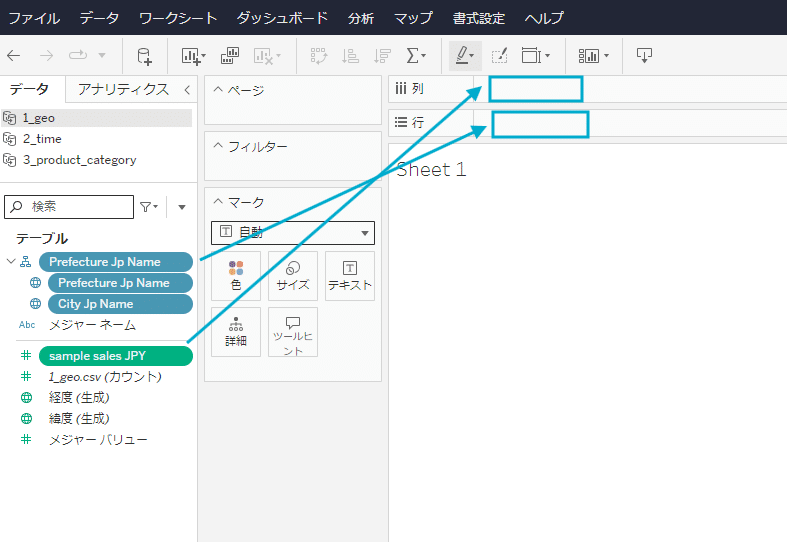Click the sort ascending icon
Image resolution: width=787 pixels, height=542 pixels.
point(350,56)
